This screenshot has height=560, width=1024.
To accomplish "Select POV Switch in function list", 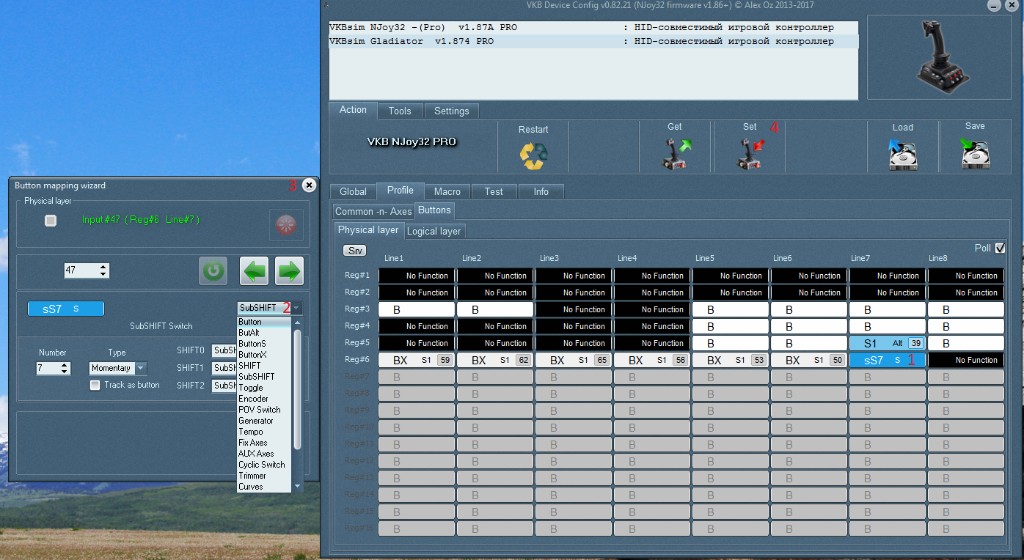I will tap(264, 410).
